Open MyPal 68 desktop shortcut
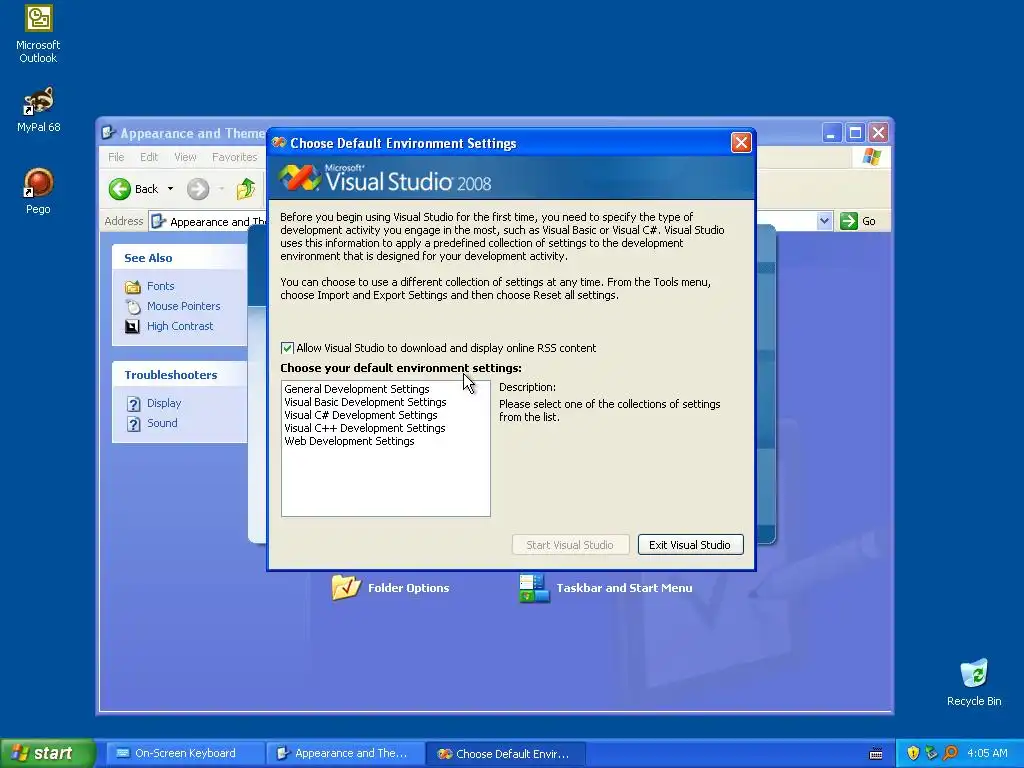The image size is (1024, 768). [x=38, y=110]
